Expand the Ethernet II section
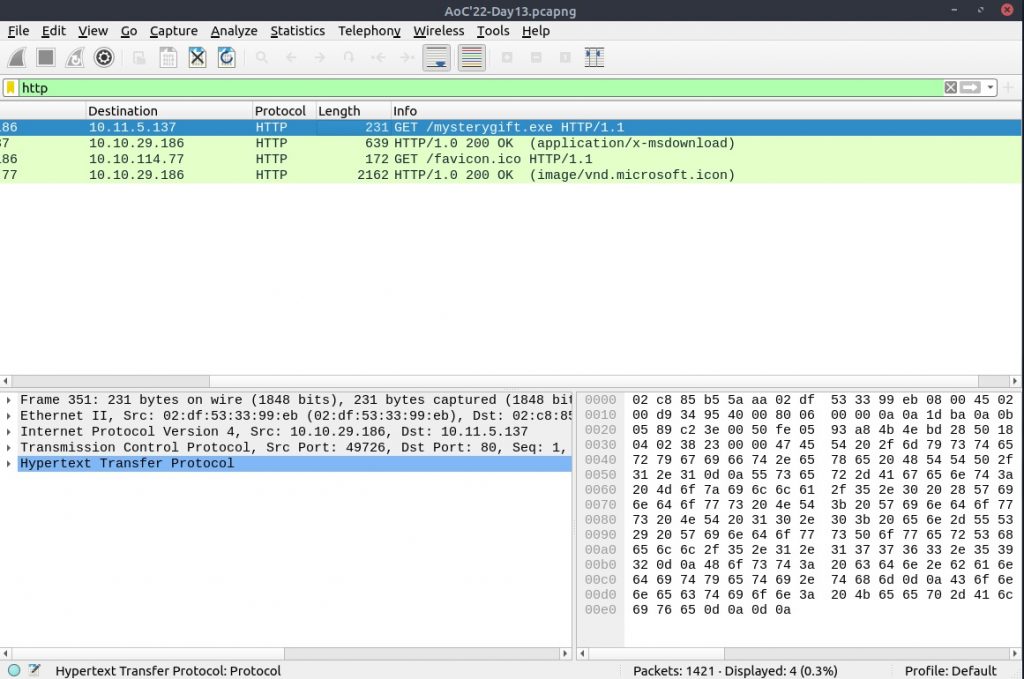The image size is (1024, 679). (9, 416)
